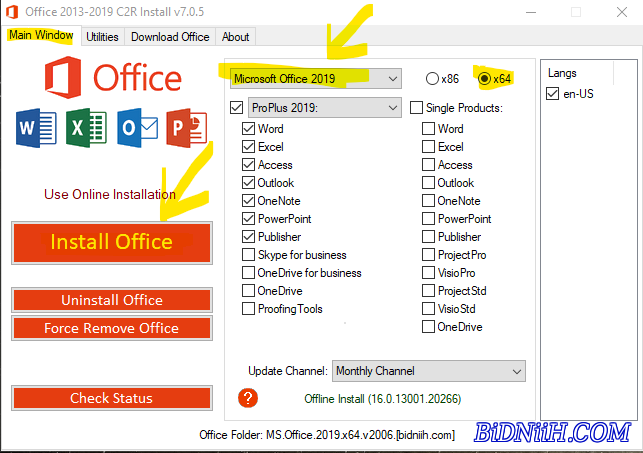
Task: Toggle the en-US language checkbox
Action: [x=552, y=94]
